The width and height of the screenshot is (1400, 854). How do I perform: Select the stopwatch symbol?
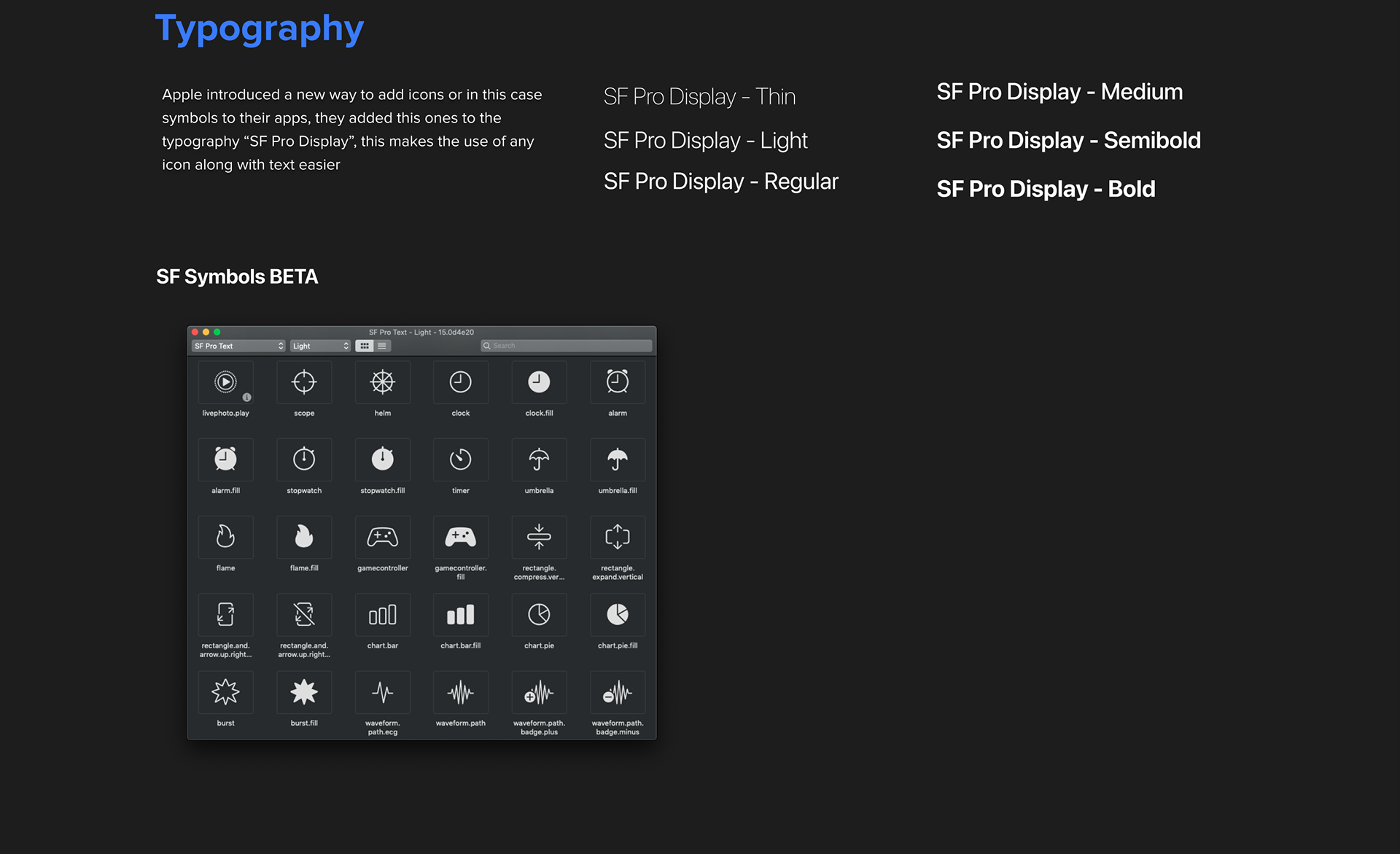[304, 459]
